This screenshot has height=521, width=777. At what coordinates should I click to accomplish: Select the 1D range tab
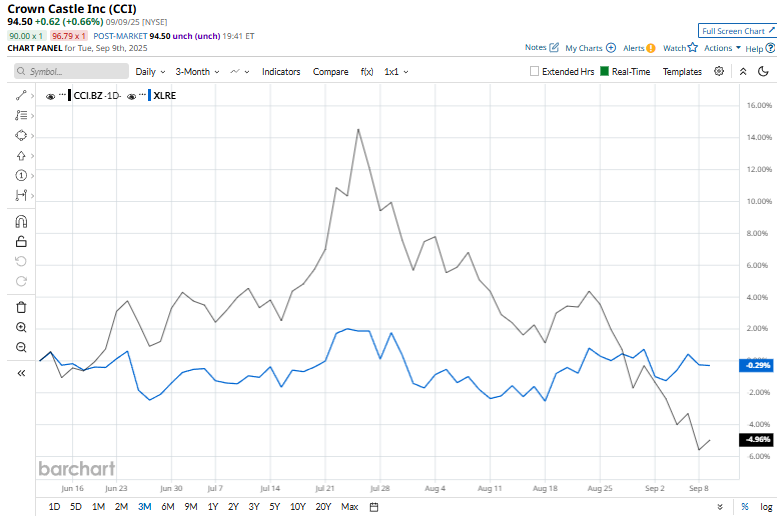(54, 507)
